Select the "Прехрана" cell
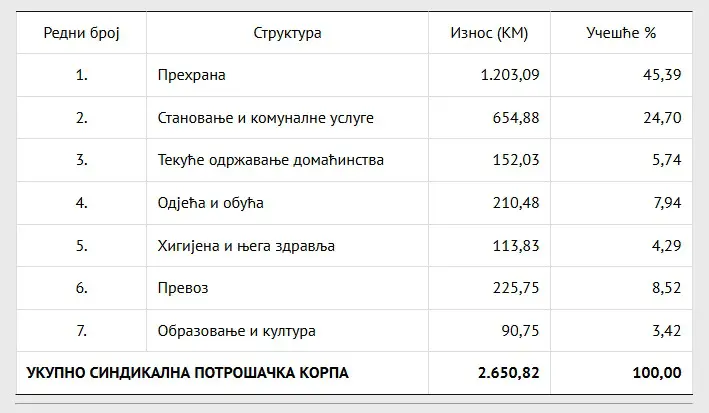The image size is (709, 413). 190,75
